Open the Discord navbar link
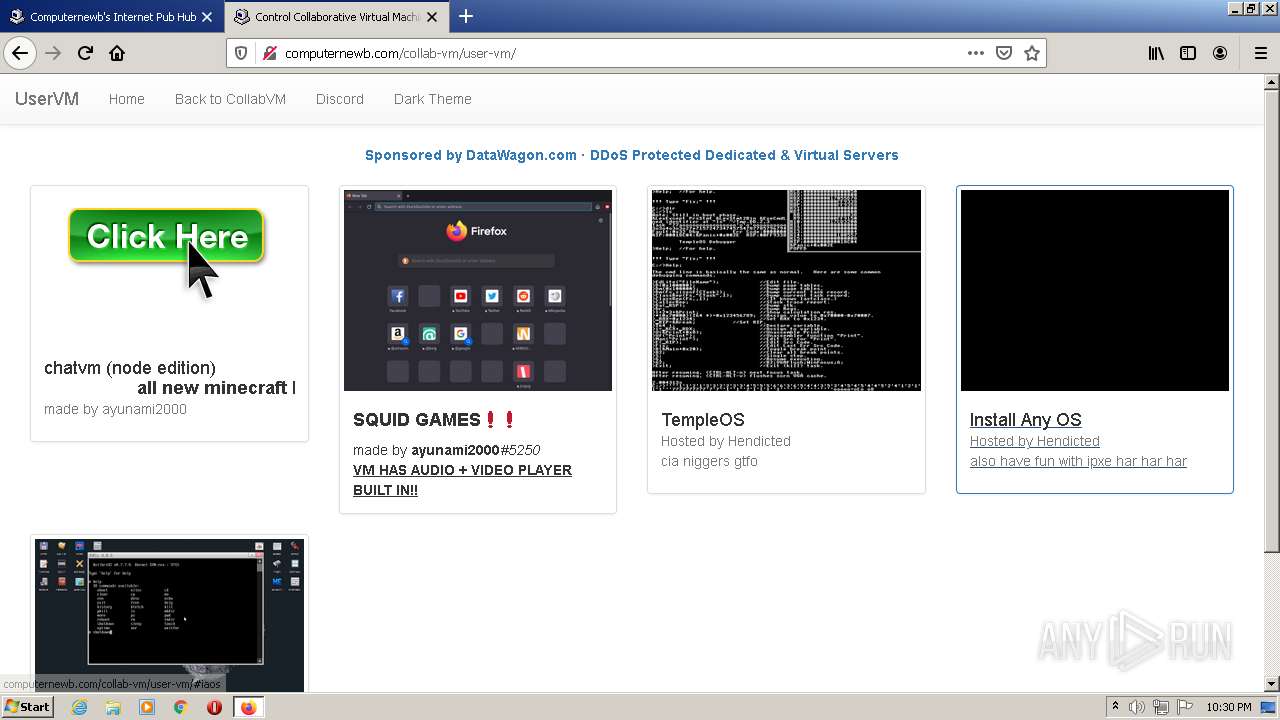This screenshot has width=1280, height=720. click(340, 99)
